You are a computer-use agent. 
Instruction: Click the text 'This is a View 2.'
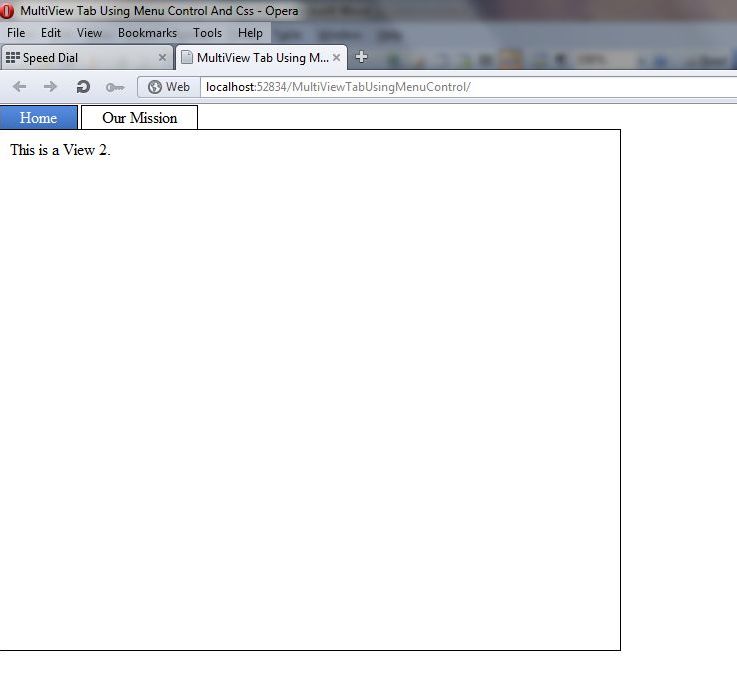60,150
